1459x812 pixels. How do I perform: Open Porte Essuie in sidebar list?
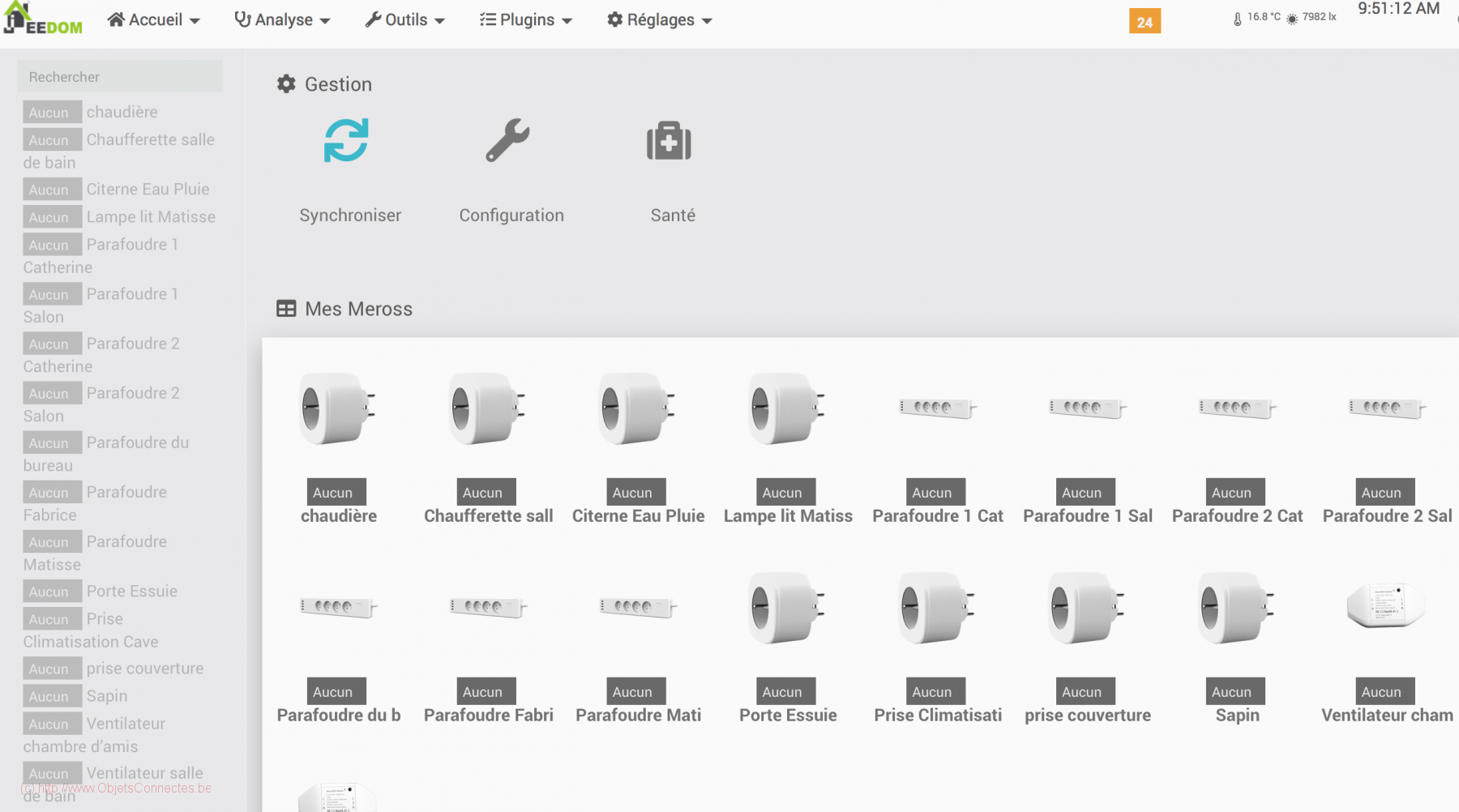tap(101, 591)
